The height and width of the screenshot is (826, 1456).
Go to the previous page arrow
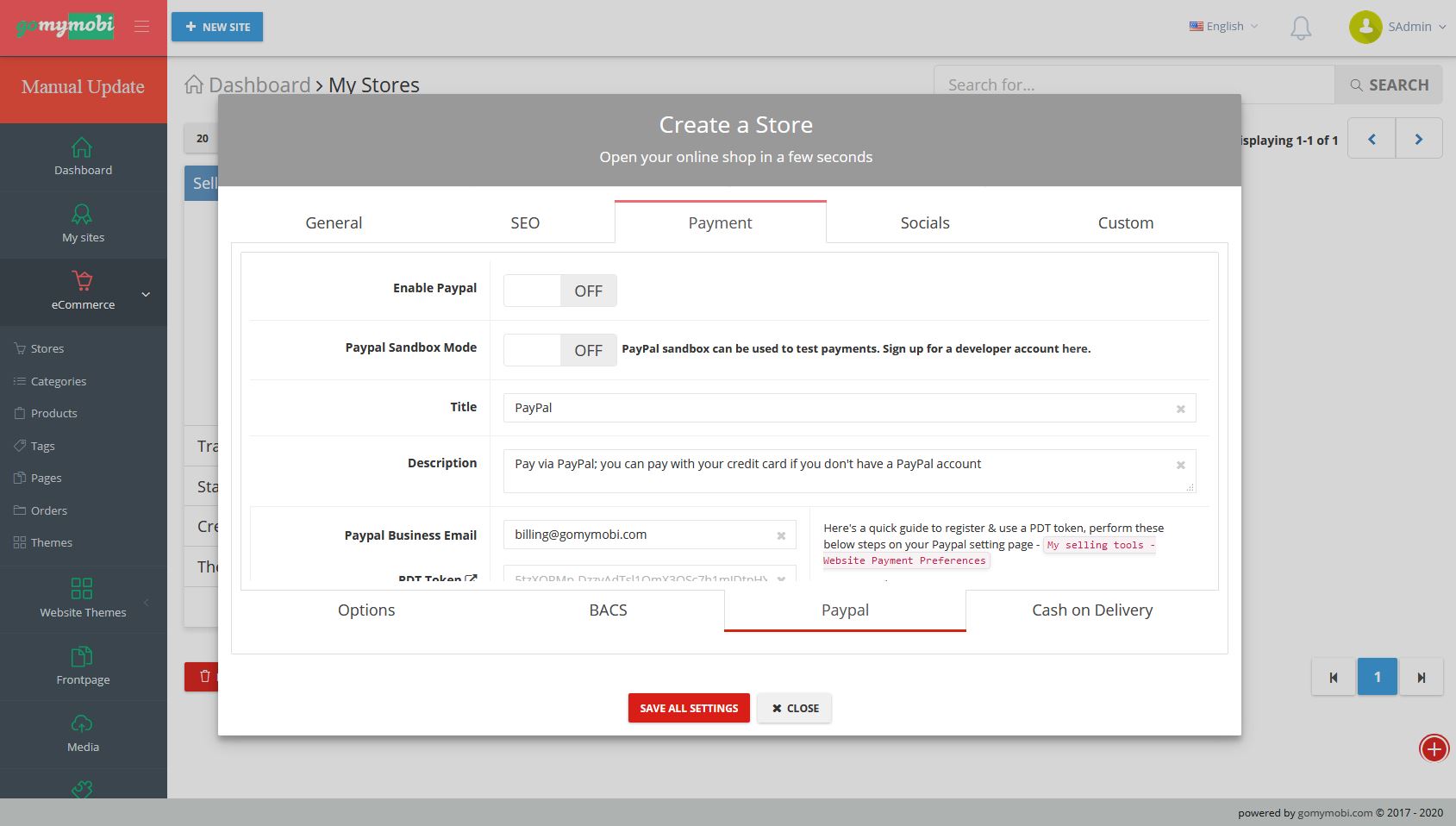pos(1372,139)
